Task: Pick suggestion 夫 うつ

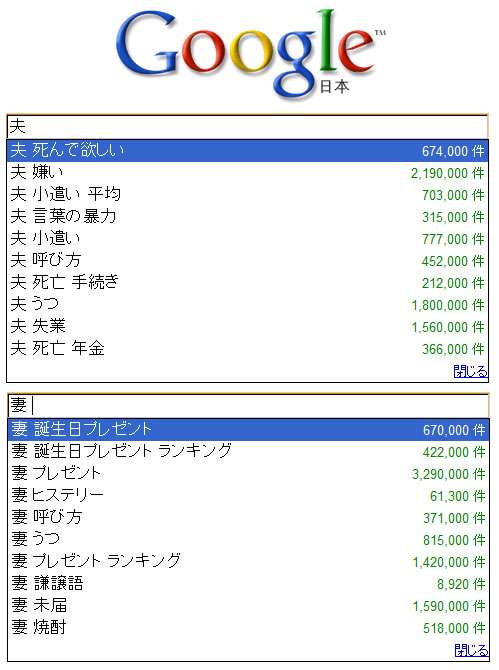Action: pos(247,305)
